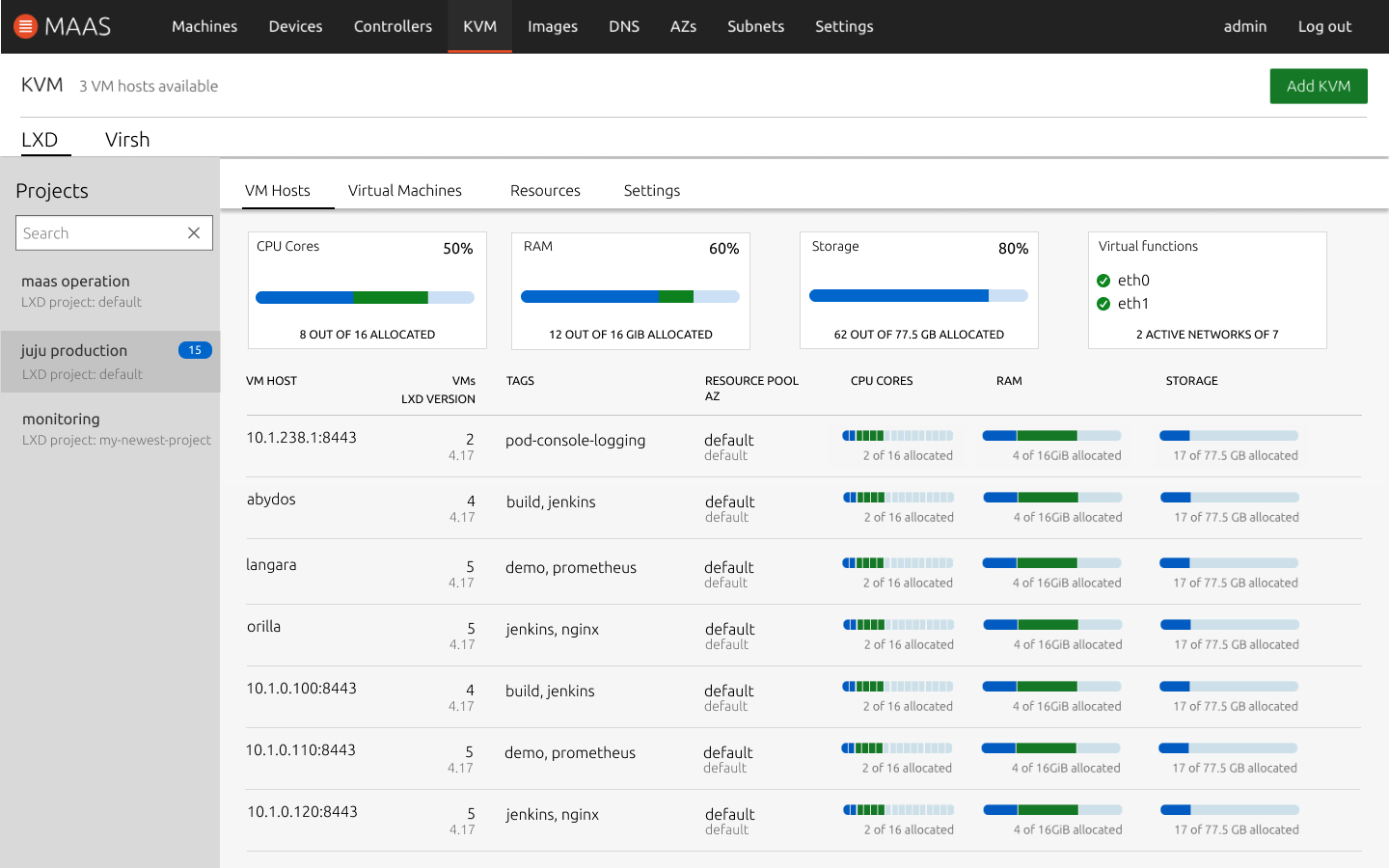The width and height of the screenshot is (1389, 868).
Task: Click the blue 15 badge on juju production
Action: (x=195, y=350)
